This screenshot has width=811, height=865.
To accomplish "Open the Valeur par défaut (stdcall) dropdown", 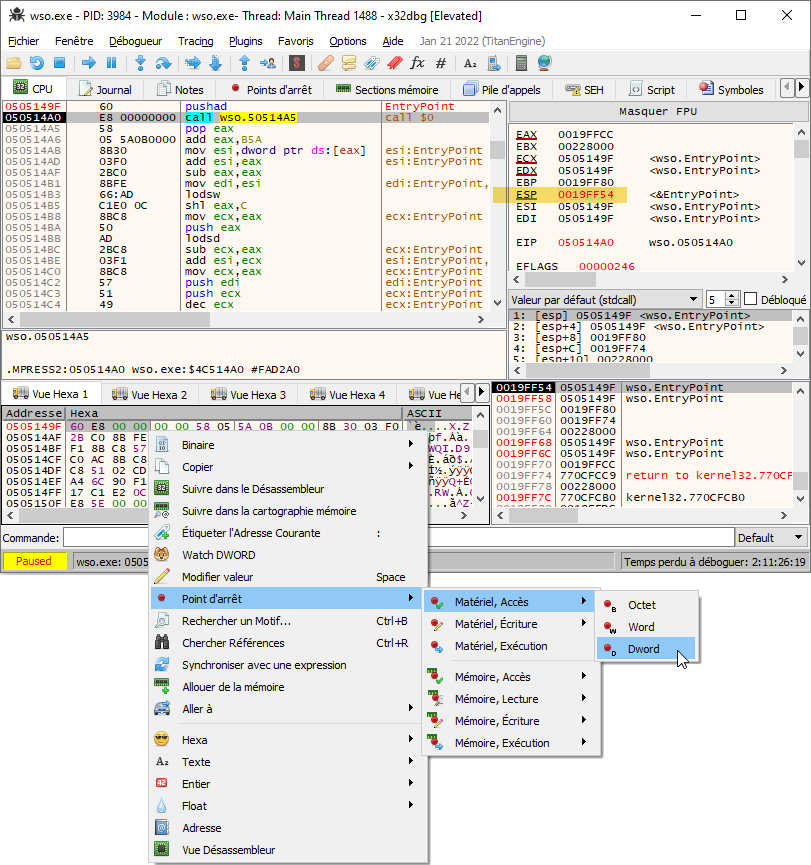I will pos(605,299).
